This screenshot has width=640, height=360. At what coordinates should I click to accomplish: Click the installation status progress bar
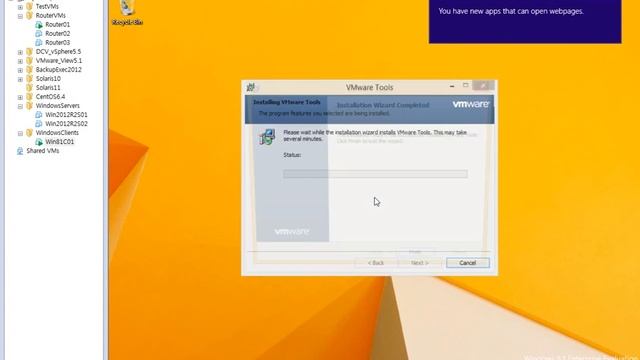pyautogui.click(x=376, y=174)
